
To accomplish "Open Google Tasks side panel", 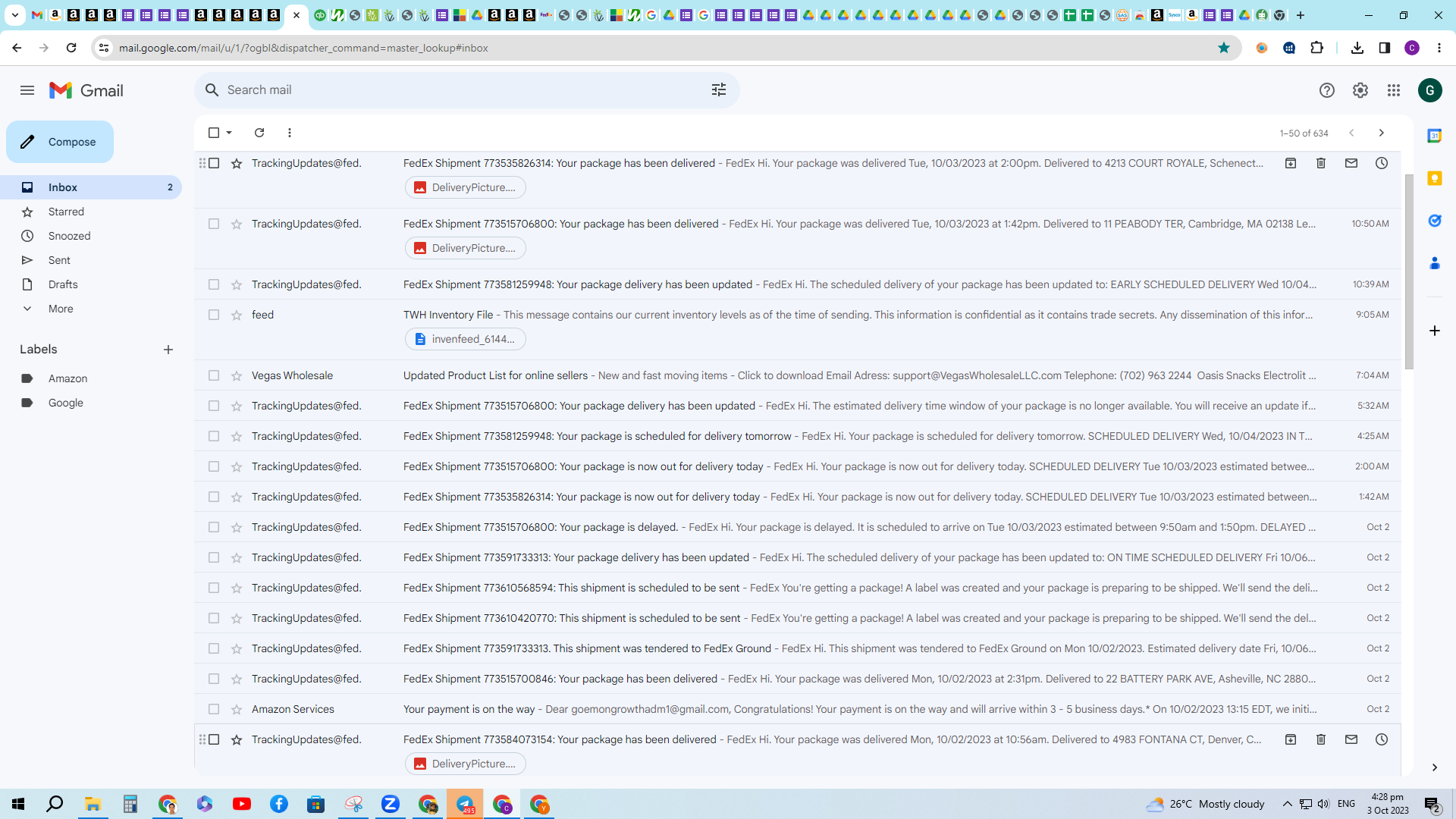I will tap(1434, 221).
